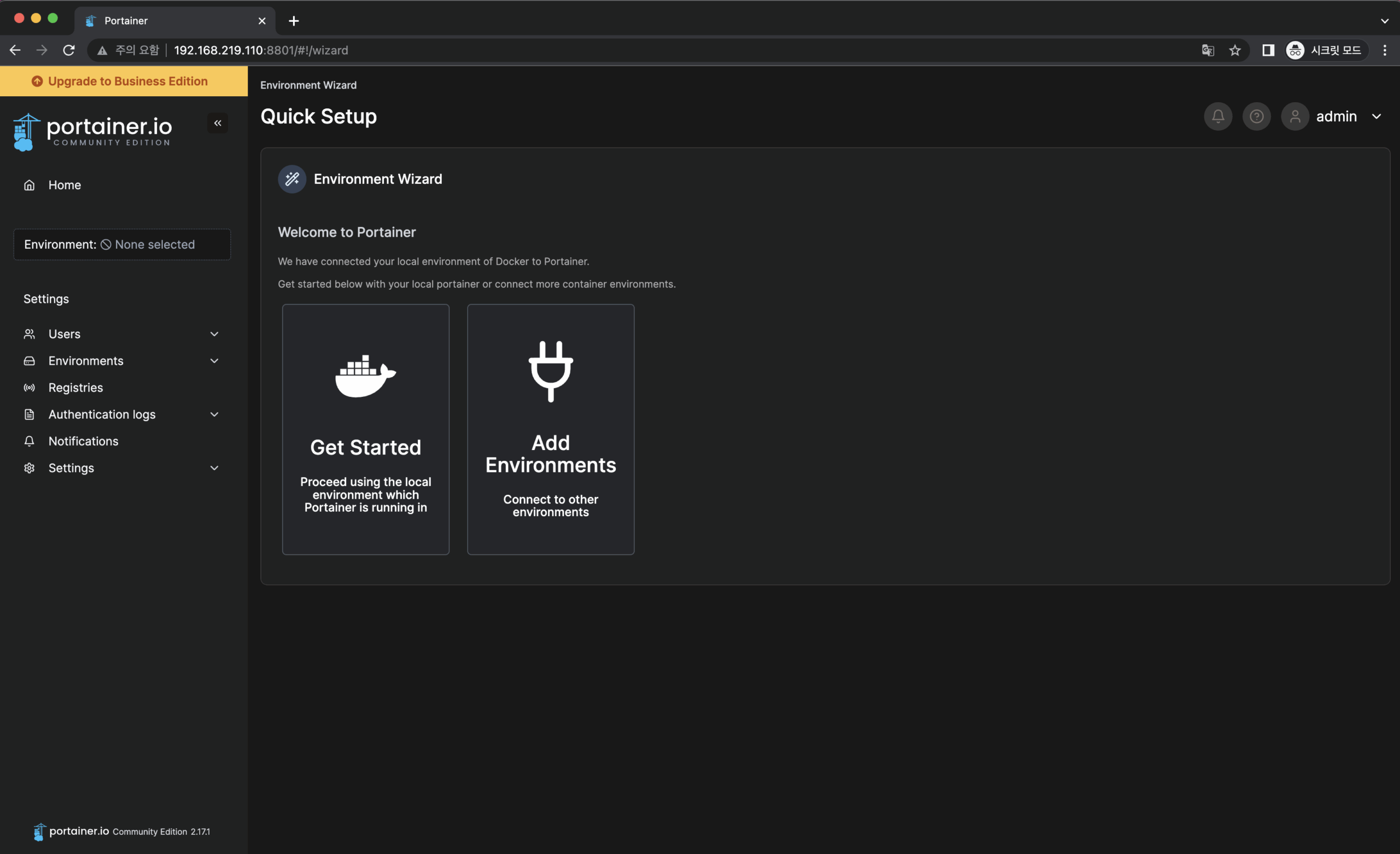Open Authentication logs menu item
This screenshot has height=854, width=1400.
[121, 414]
